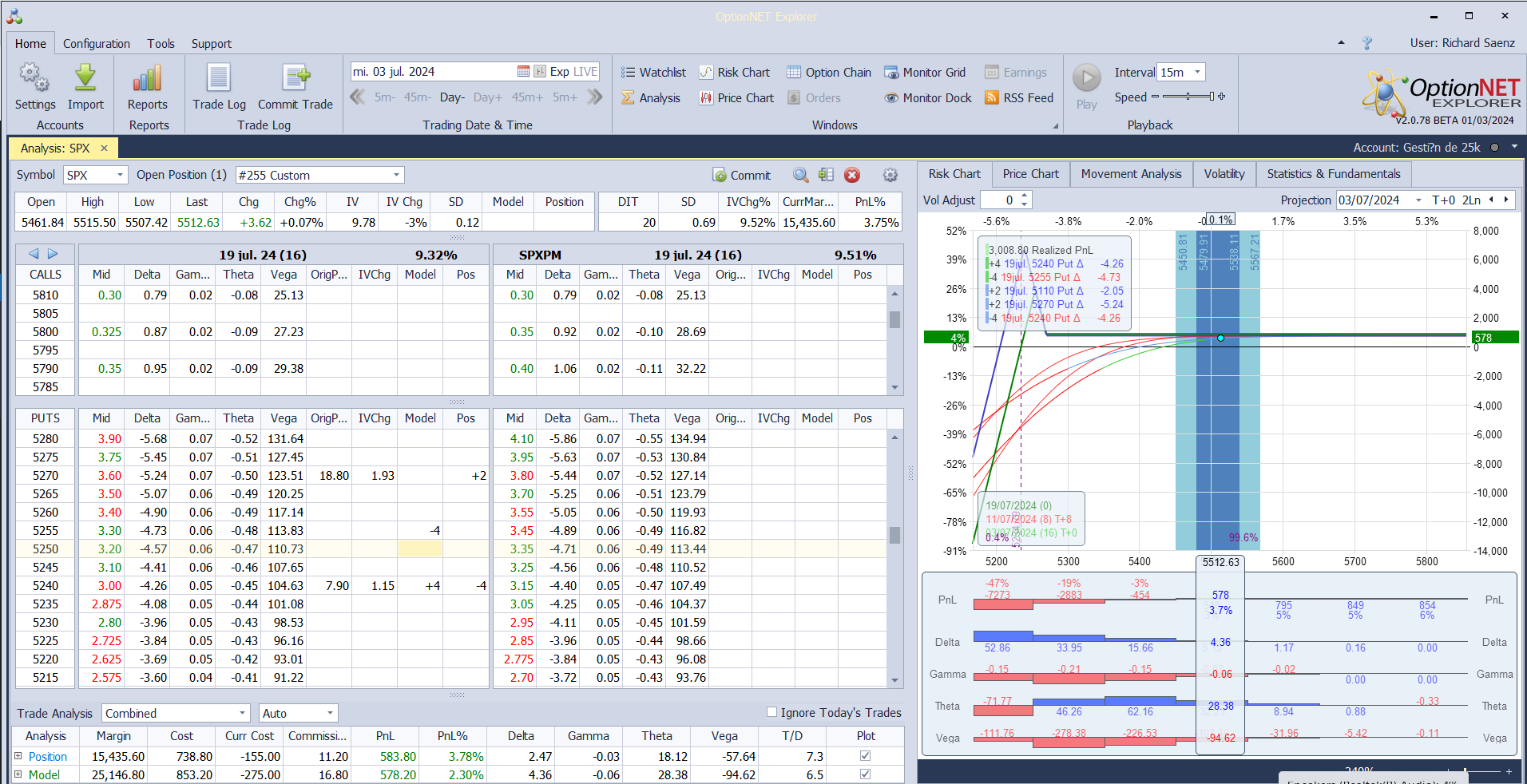The height and width of the screenshot is (784, 1527).
Task: Switch to the Volatility tab
Action: 1224,174
